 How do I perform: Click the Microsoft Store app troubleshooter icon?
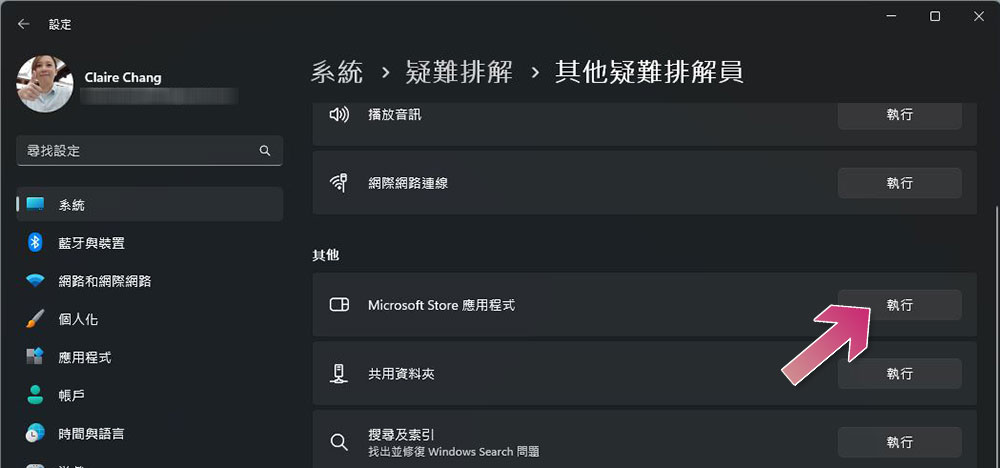pos(339,305)
